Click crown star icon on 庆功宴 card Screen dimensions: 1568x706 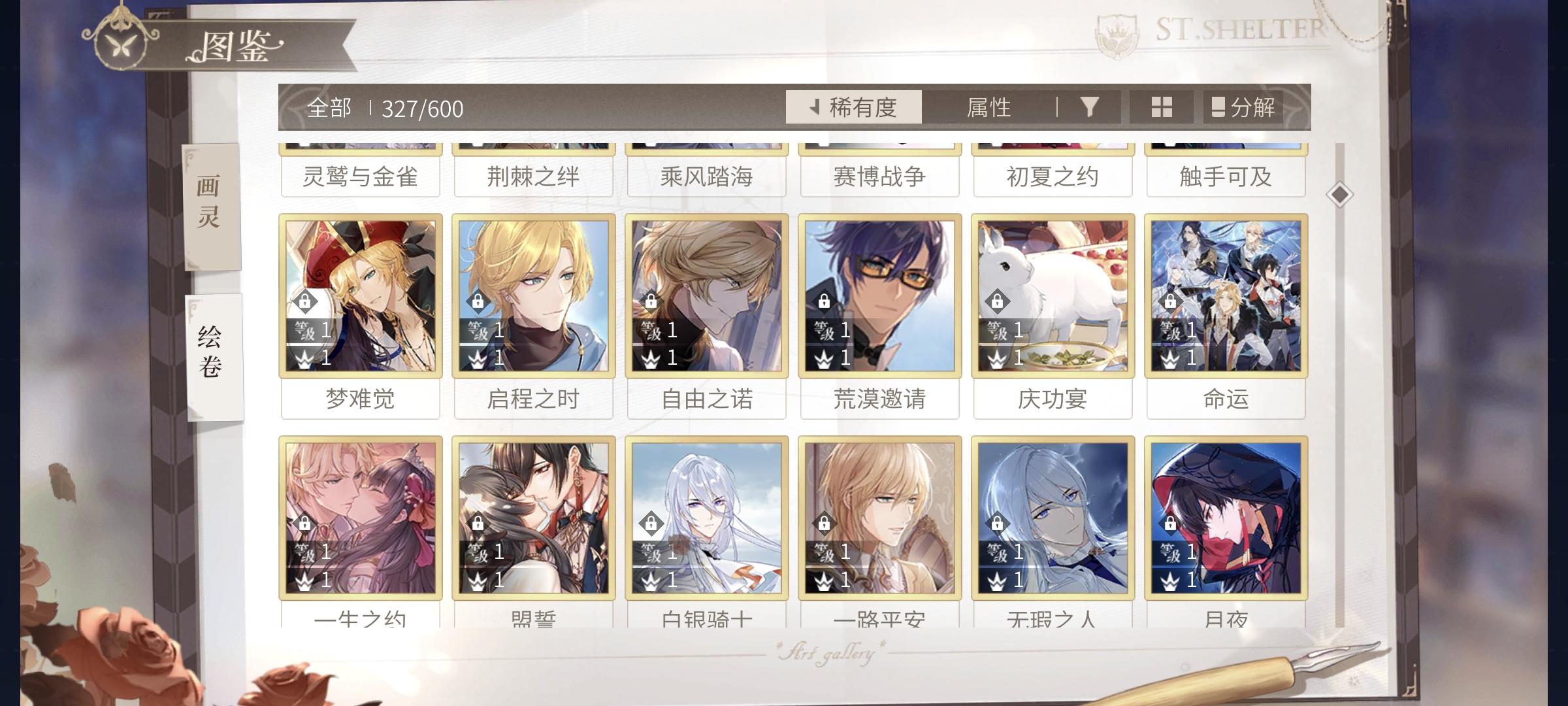pyautogui.click(x=996, y=358)
